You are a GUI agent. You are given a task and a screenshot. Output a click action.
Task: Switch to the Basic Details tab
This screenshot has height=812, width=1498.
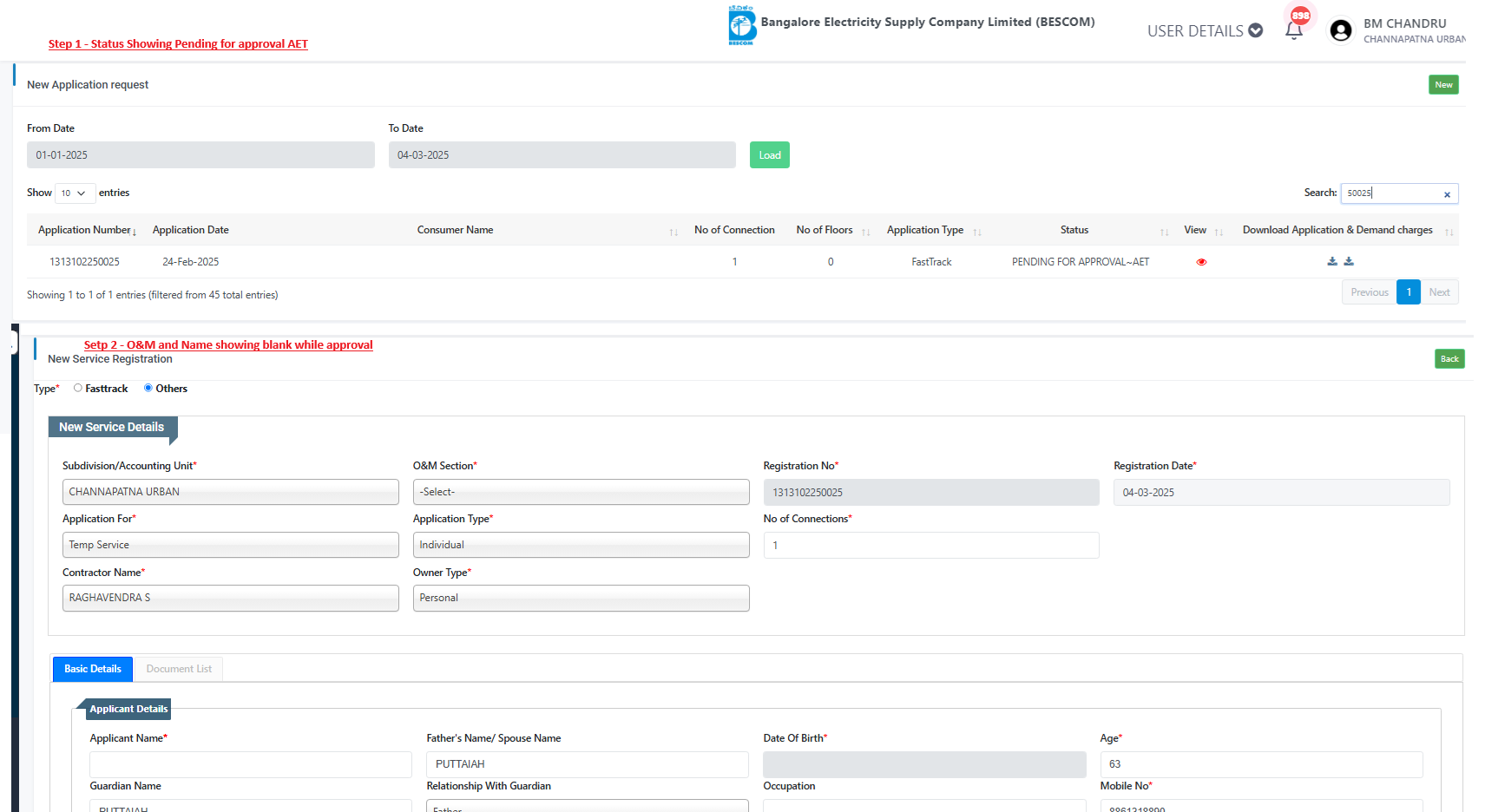tap(93, 669)
